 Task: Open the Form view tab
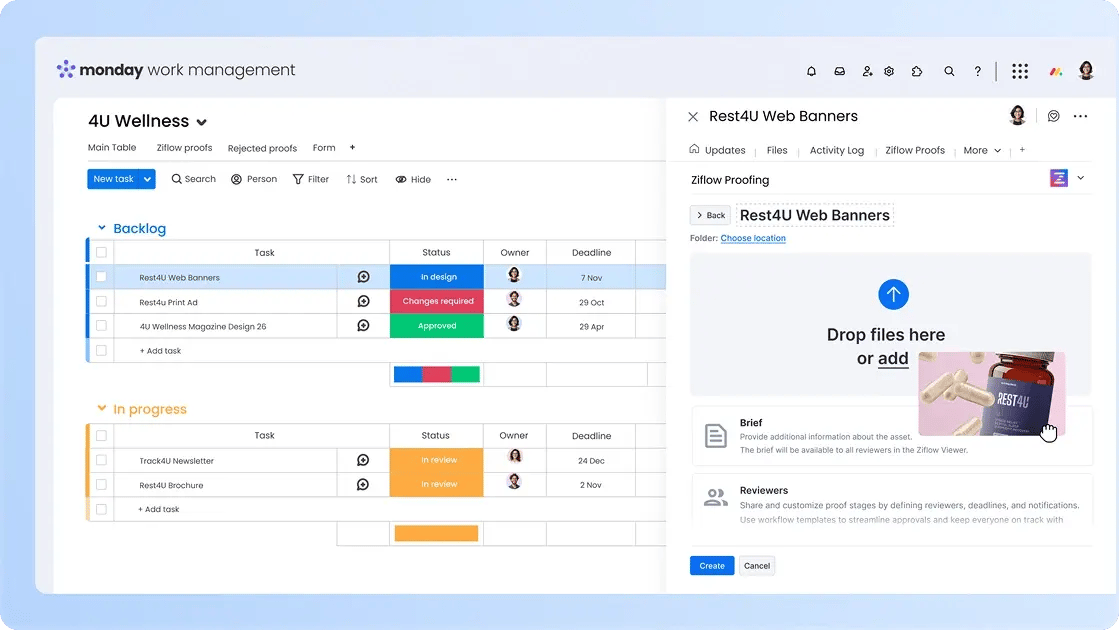[x=323, y=148]
